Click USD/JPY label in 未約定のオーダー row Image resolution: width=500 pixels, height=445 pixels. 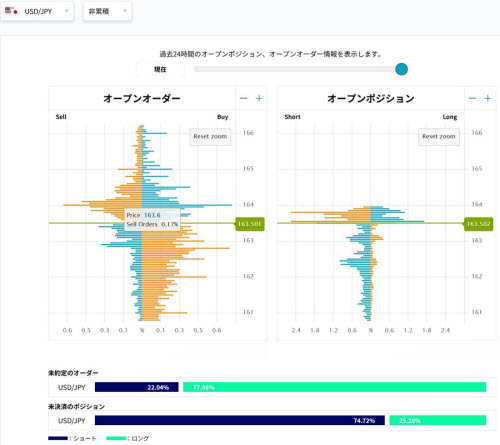tap(72, 387)
